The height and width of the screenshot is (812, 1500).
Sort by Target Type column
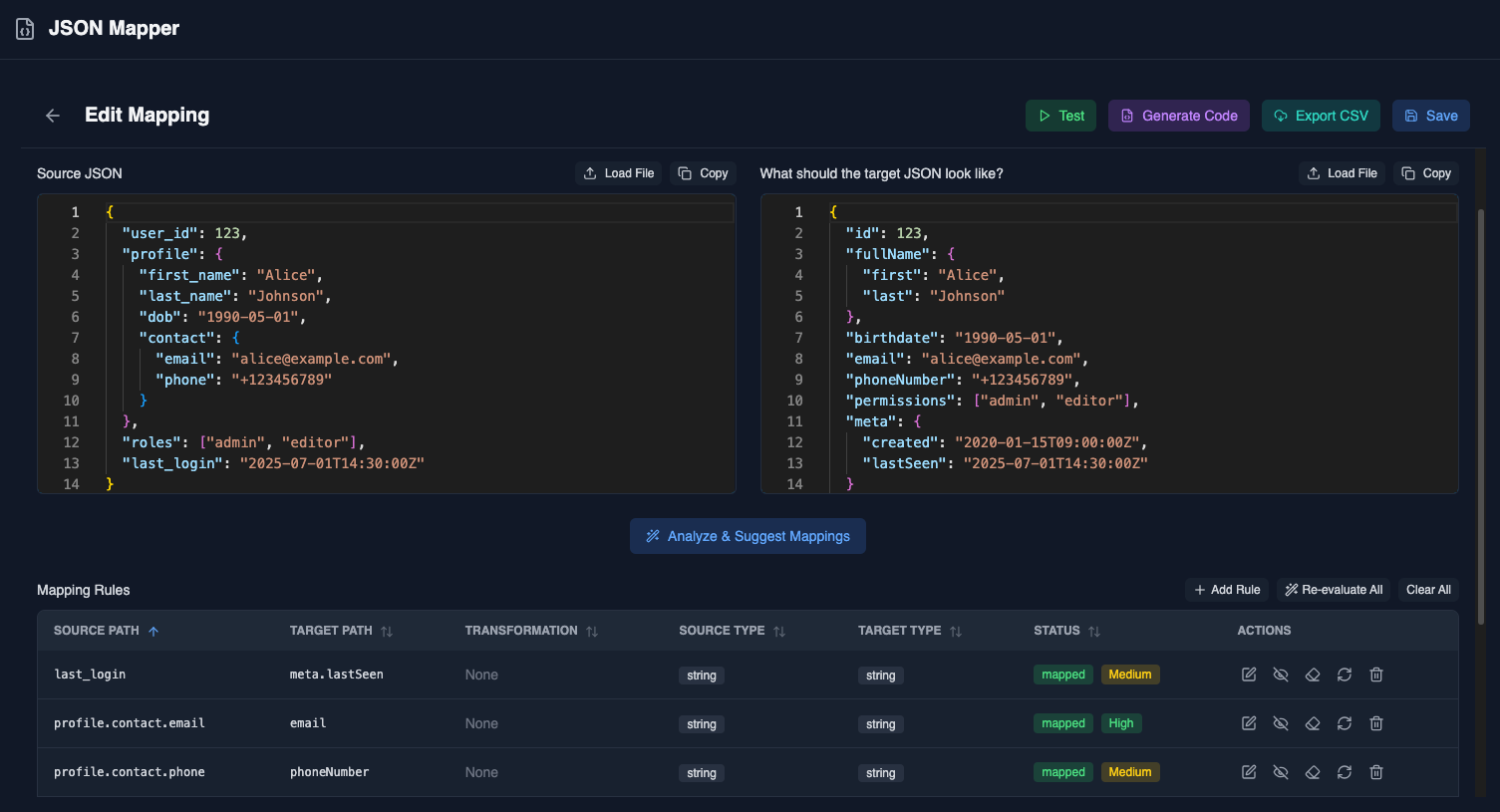click(910, 631)
